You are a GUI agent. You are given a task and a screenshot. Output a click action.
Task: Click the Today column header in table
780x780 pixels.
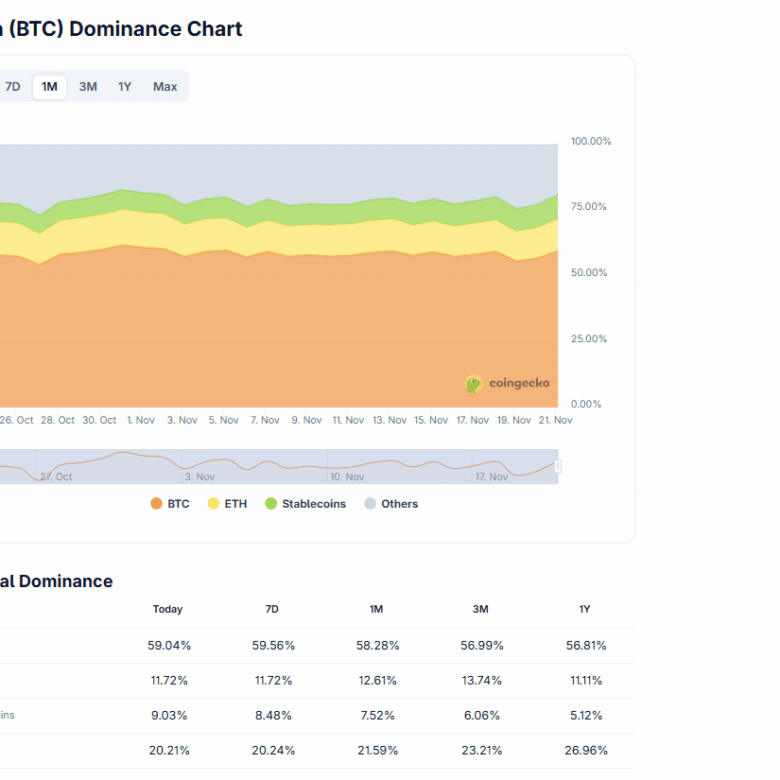coord(168,609)
